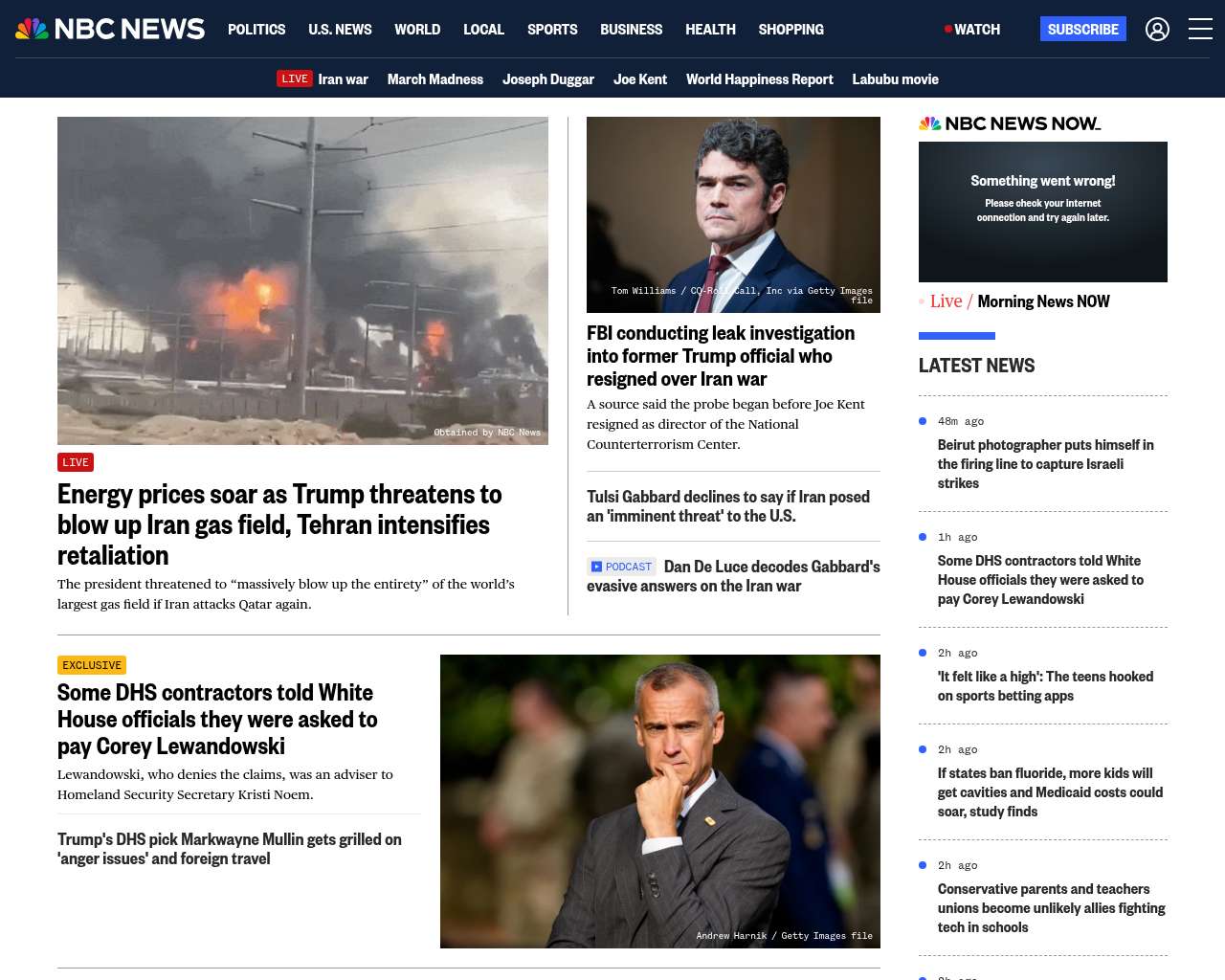This screenshot has height=980, width=1225.
Task: Click the Watch live link
Action: (972, 30)
